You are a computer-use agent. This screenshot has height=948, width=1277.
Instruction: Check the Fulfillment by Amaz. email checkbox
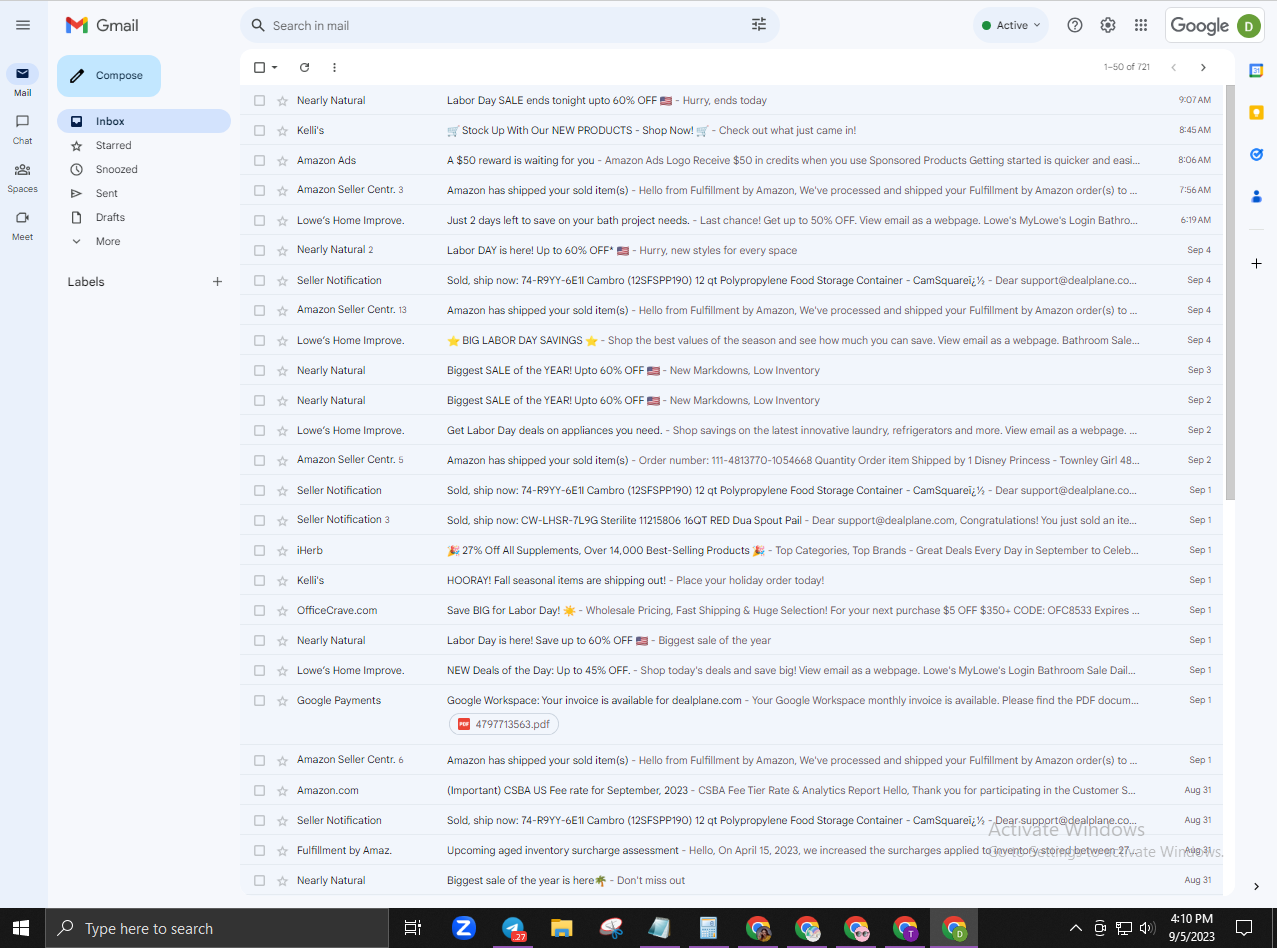pyautogui.click(x=260, y=850)
